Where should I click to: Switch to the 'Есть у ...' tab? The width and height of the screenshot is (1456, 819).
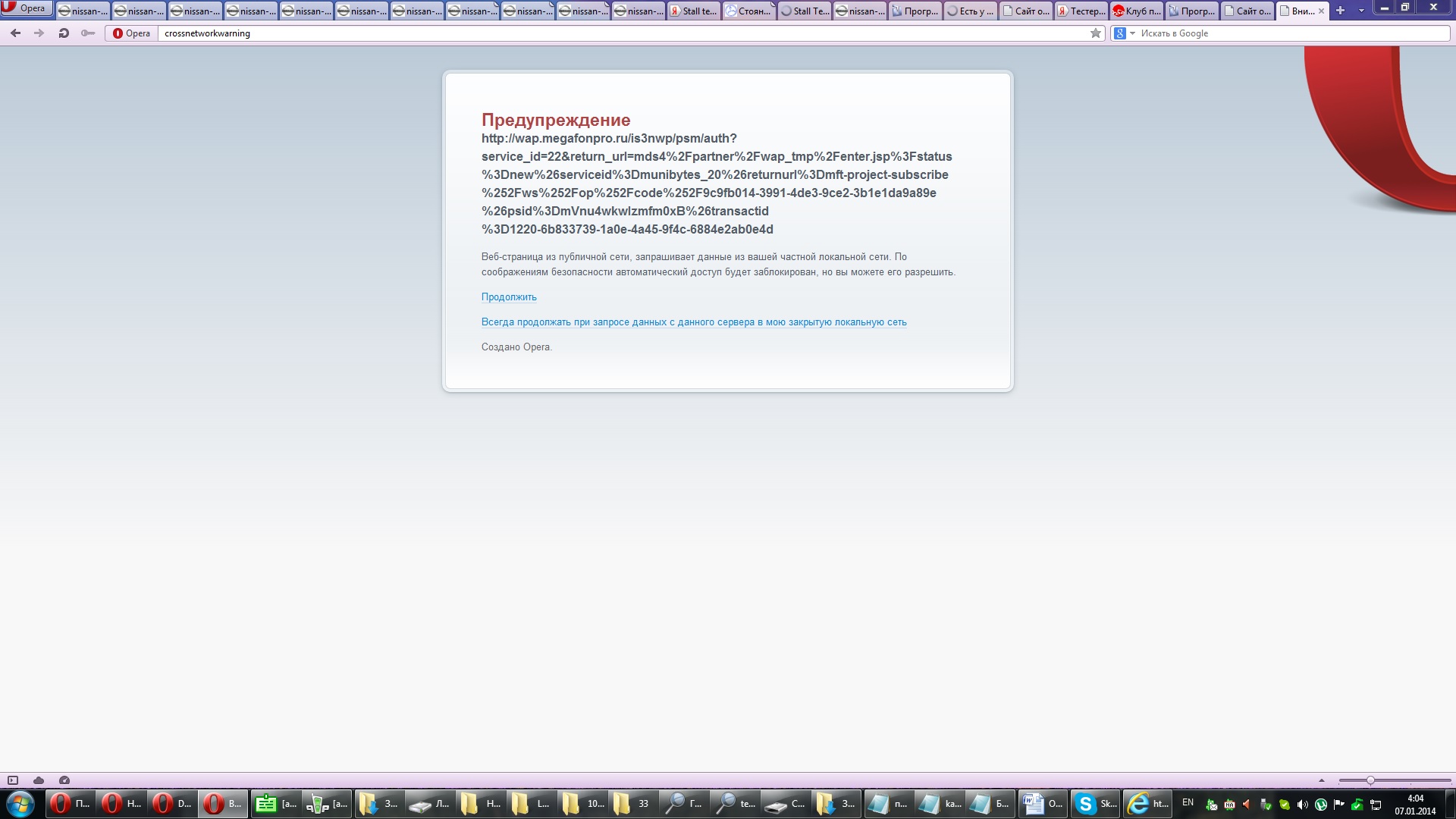pos(970,11)
